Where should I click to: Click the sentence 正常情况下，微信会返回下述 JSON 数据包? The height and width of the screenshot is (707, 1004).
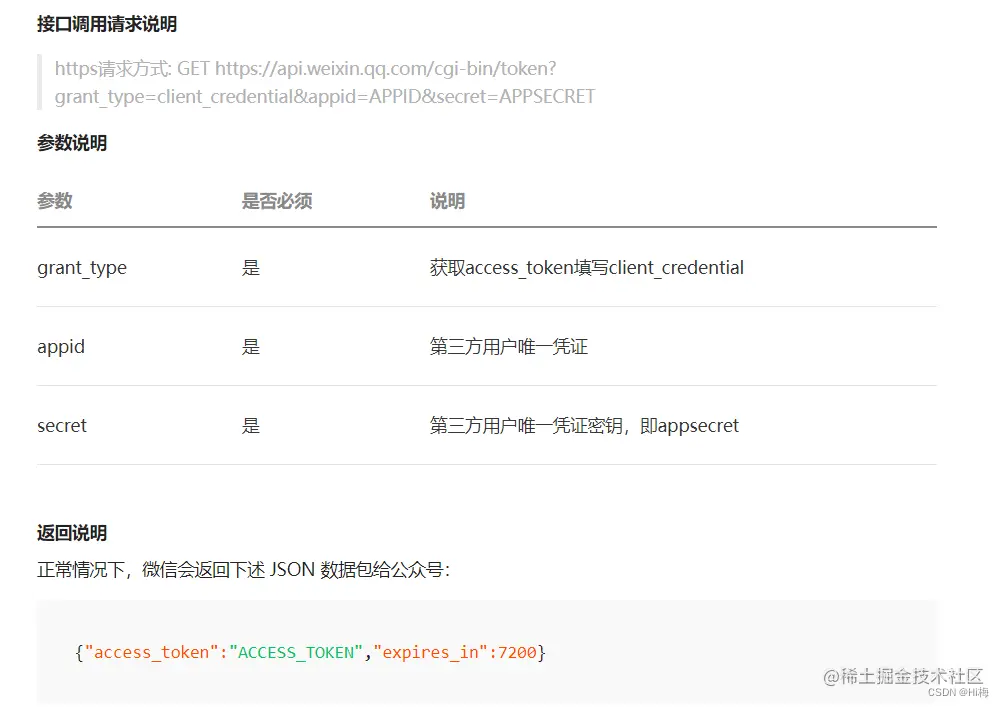click(x=243, y=569)
